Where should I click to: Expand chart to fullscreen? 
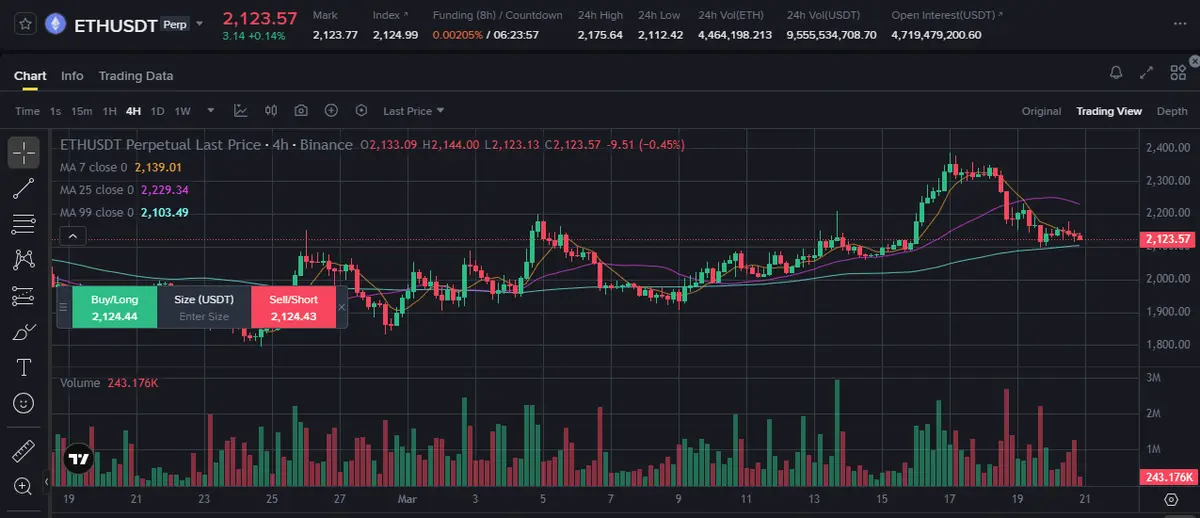point(1146,73)
